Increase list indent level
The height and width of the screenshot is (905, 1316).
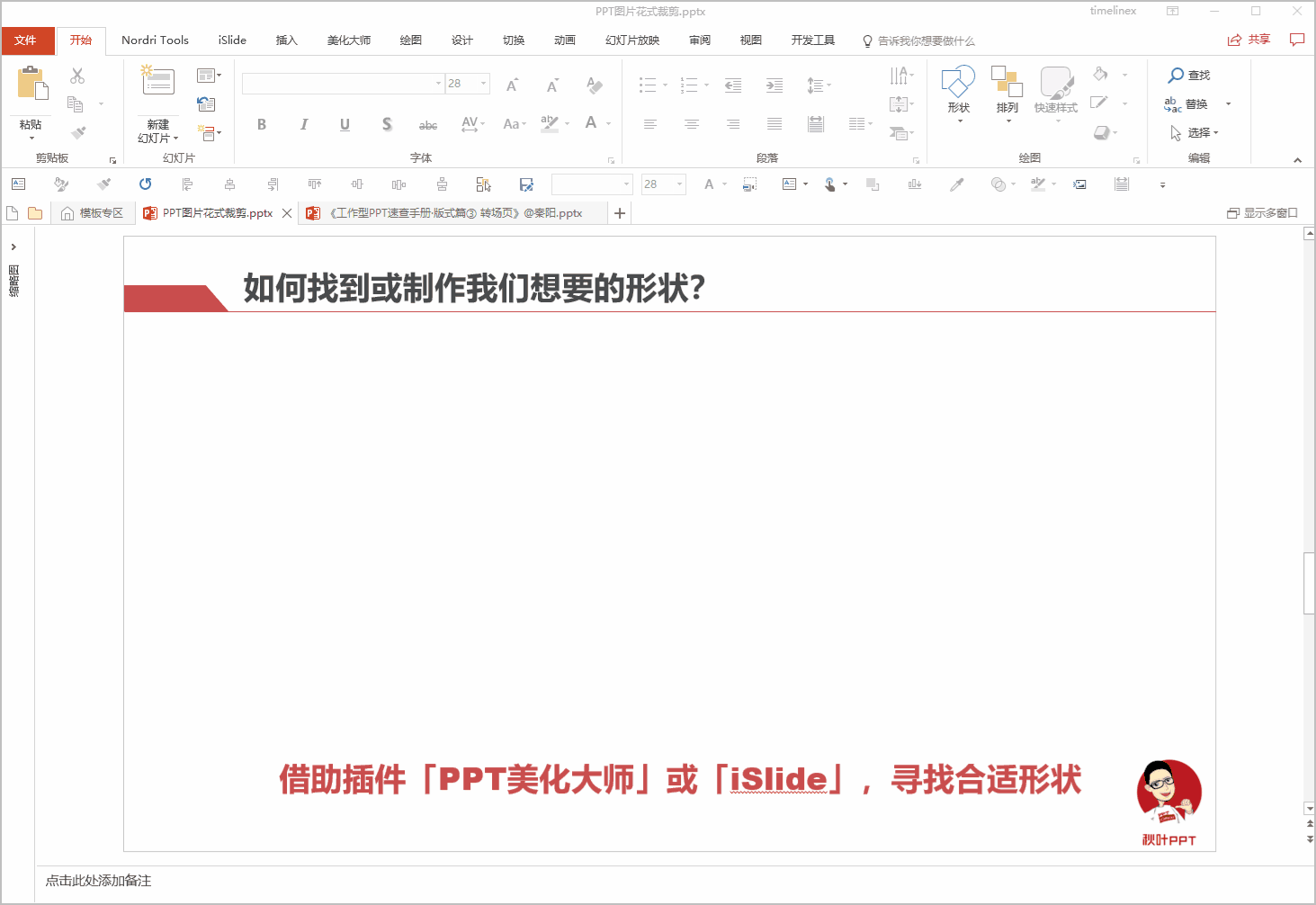click(x=774, y=85)
